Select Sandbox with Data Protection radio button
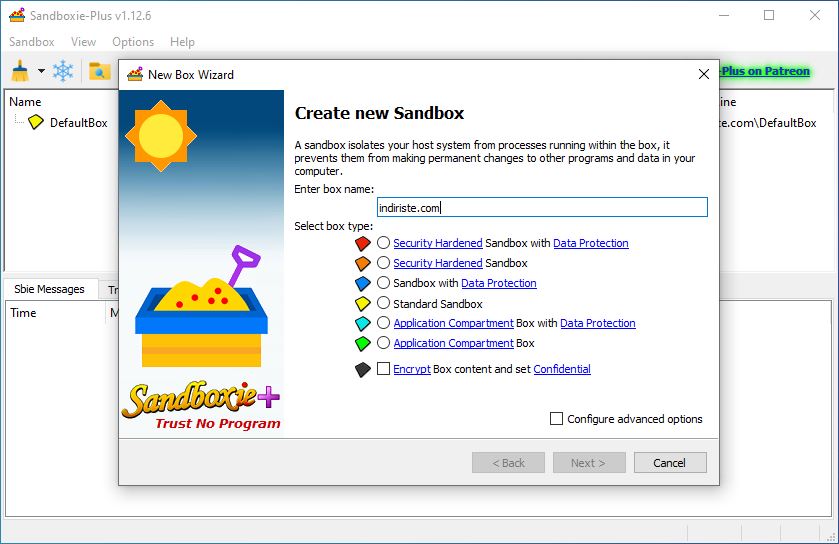 [x=383, y=282]
